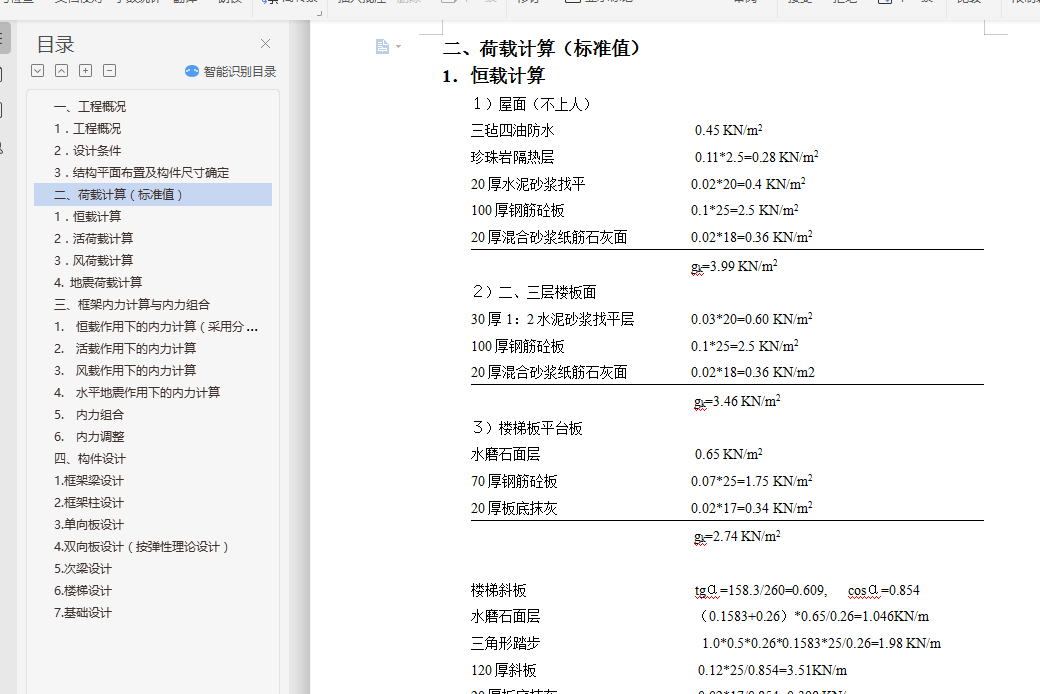Select 3.单向板设计 in outline
Screen dimensions: 1040x694
[89, 524]
